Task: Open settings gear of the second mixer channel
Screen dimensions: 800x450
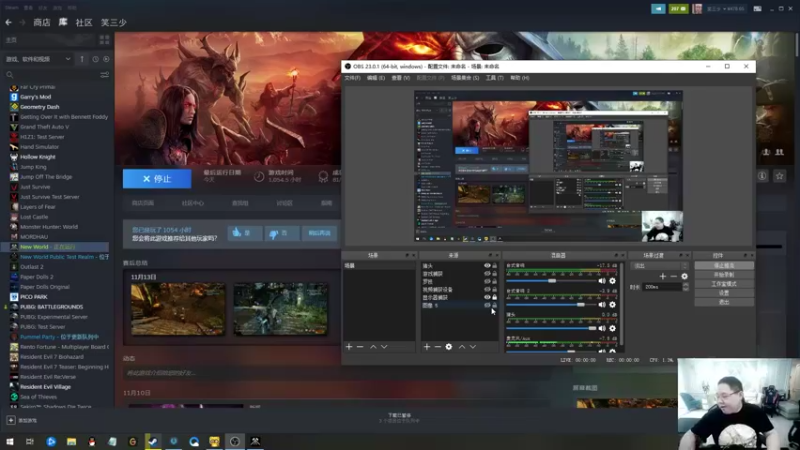Action: coord(612,305)
